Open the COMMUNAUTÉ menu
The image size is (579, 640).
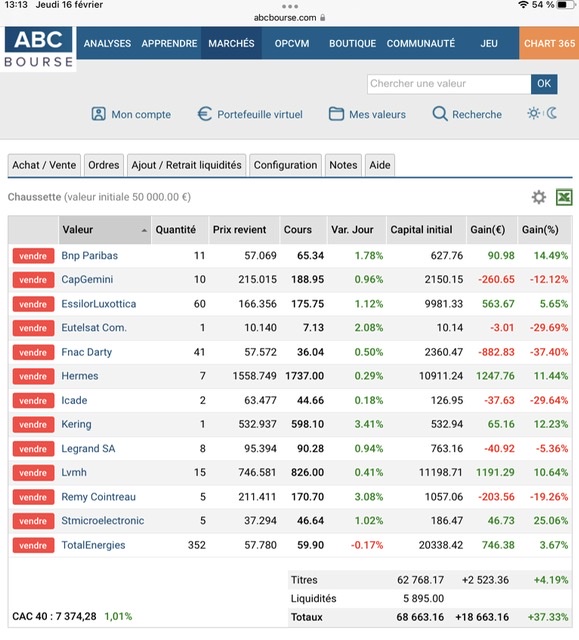point(421,43)
